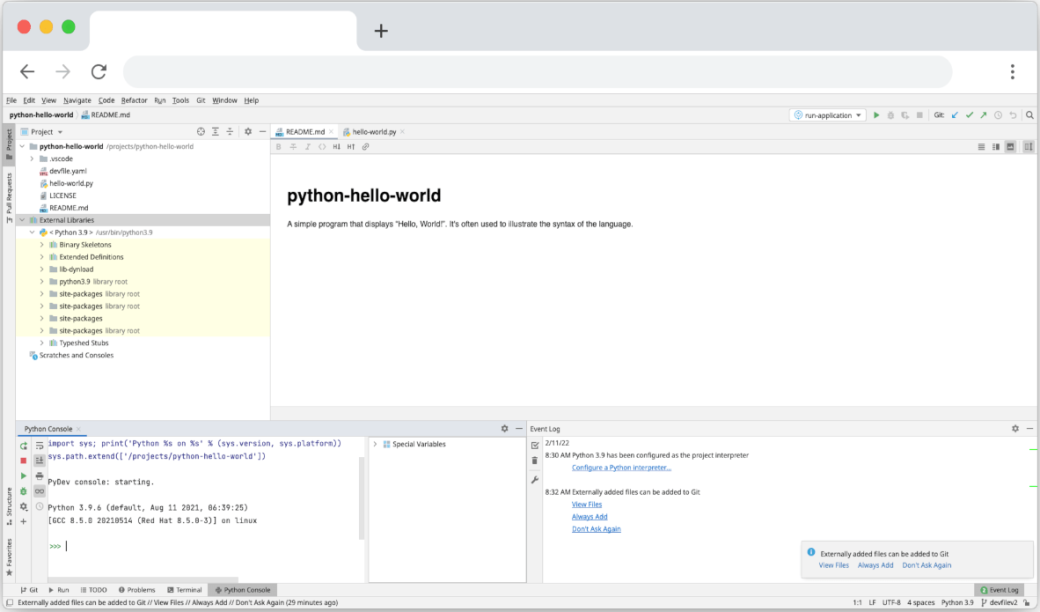Start debugging with the bug icon

[890, 115]
